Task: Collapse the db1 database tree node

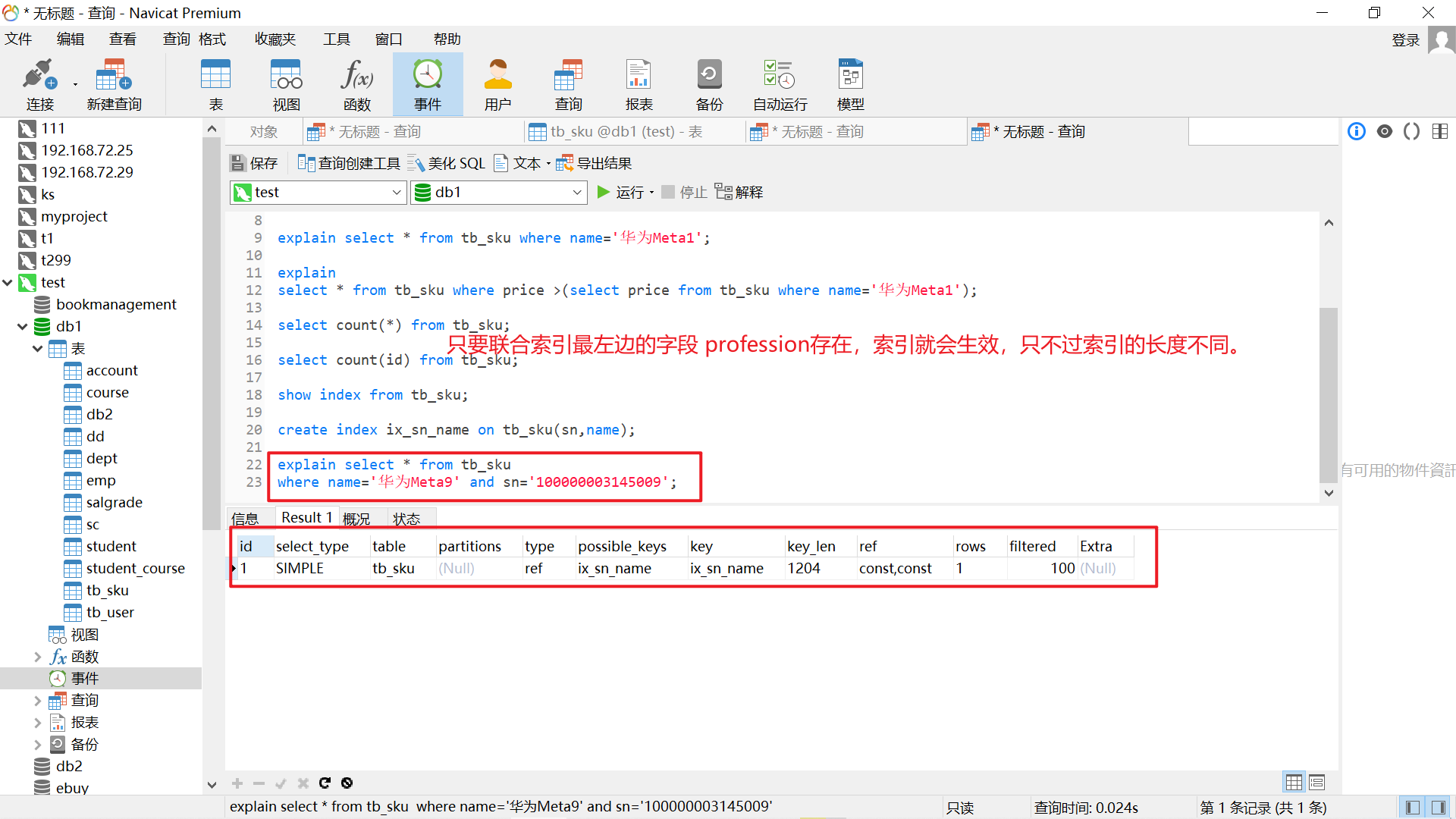Action: click(23, 327)
